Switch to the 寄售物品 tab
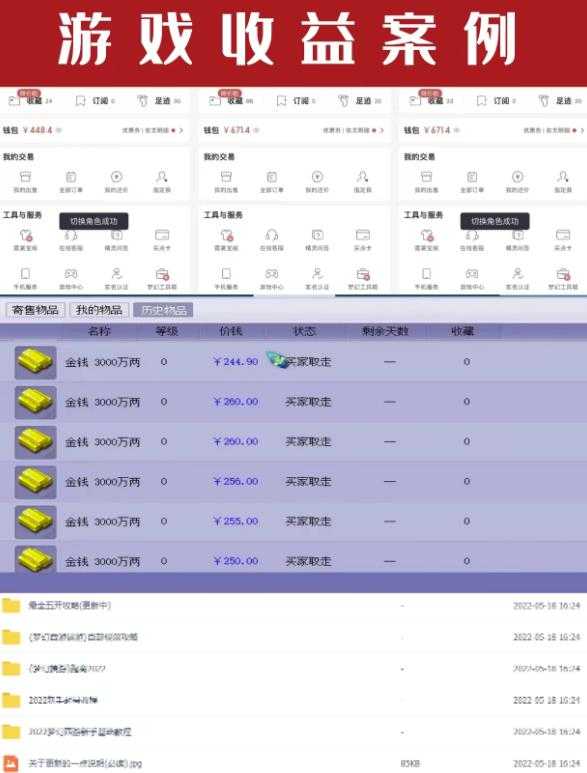The width and height of the screenshot is (587, 773). (x=35, y=310)
